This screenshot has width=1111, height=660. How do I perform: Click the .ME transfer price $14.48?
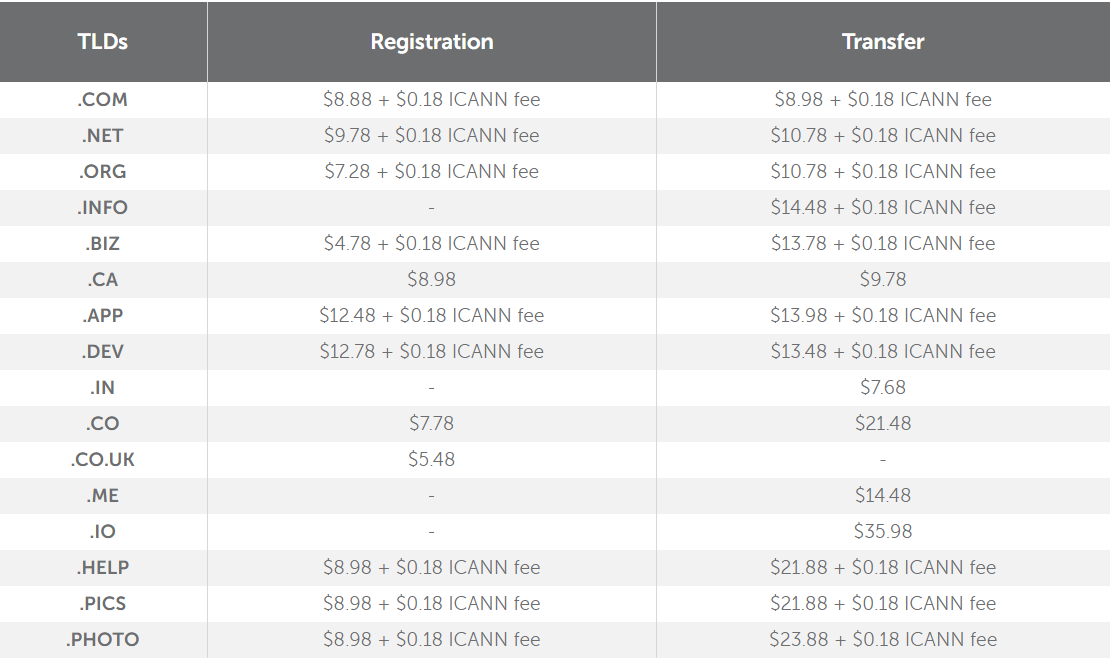pyautogui.click(x=883, y=496)
